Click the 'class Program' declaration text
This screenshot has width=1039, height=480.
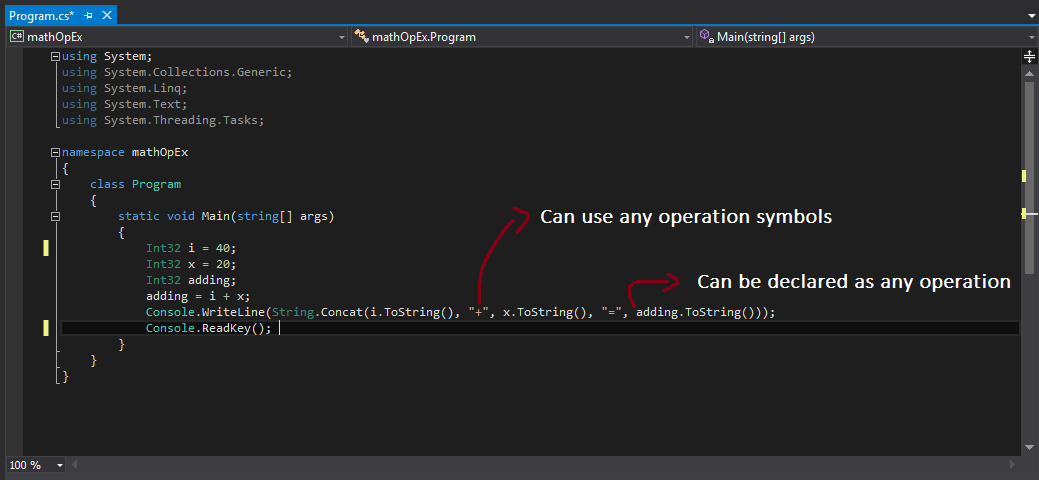[x=135, y=184]
